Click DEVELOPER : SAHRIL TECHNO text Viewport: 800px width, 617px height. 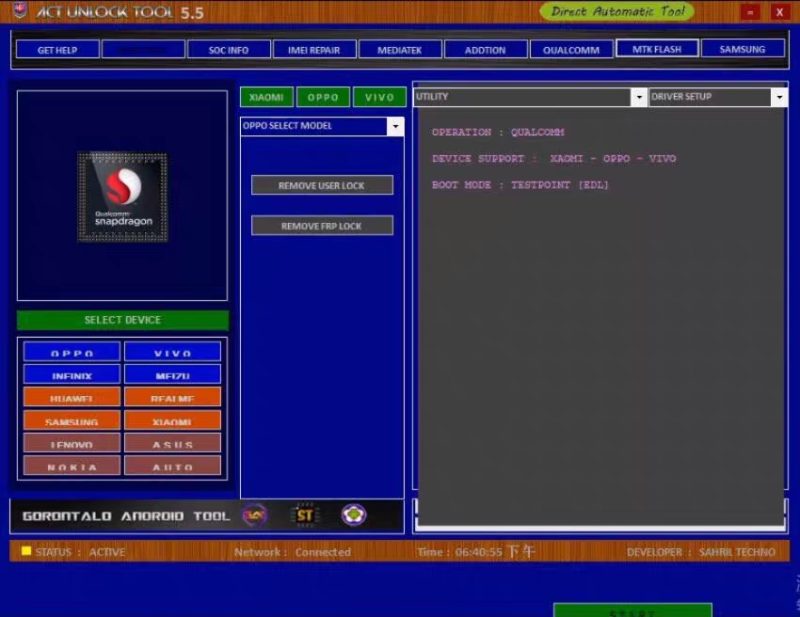click(701, 552)
